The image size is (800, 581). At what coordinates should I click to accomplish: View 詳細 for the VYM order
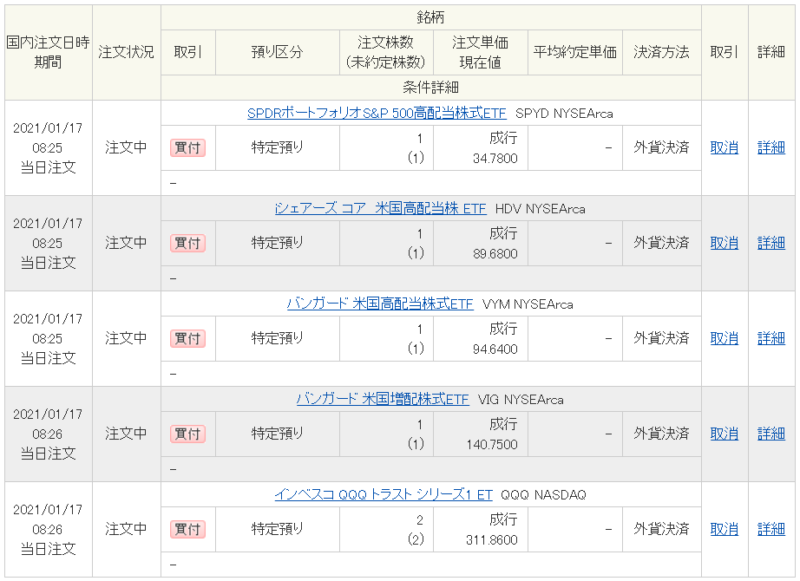coord(771,339)
